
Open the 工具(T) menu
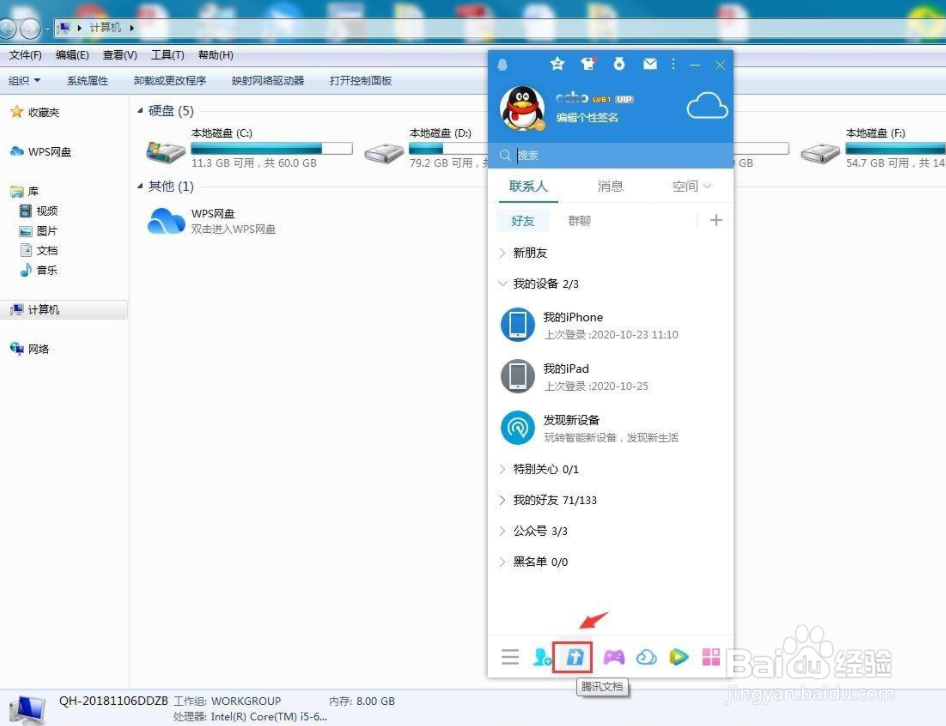coord(168,55)
